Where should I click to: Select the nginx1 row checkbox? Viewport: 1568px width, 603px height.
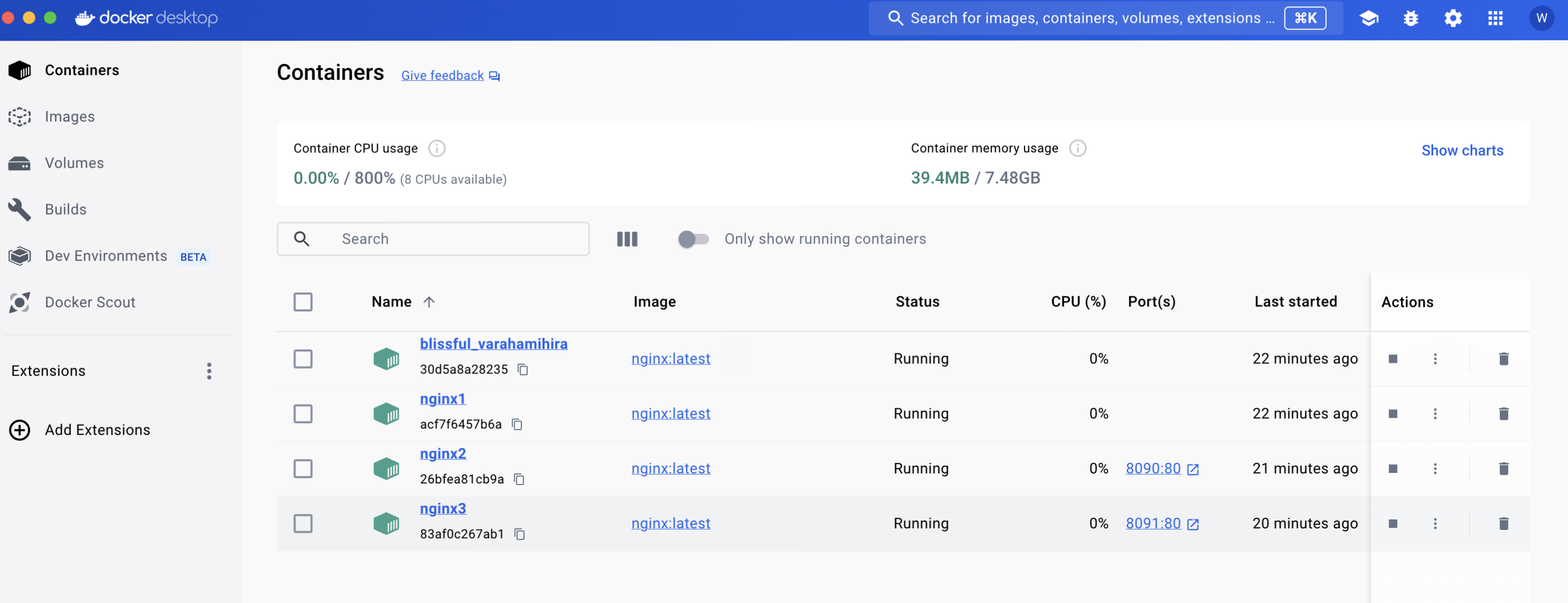[x=302, y=414]
